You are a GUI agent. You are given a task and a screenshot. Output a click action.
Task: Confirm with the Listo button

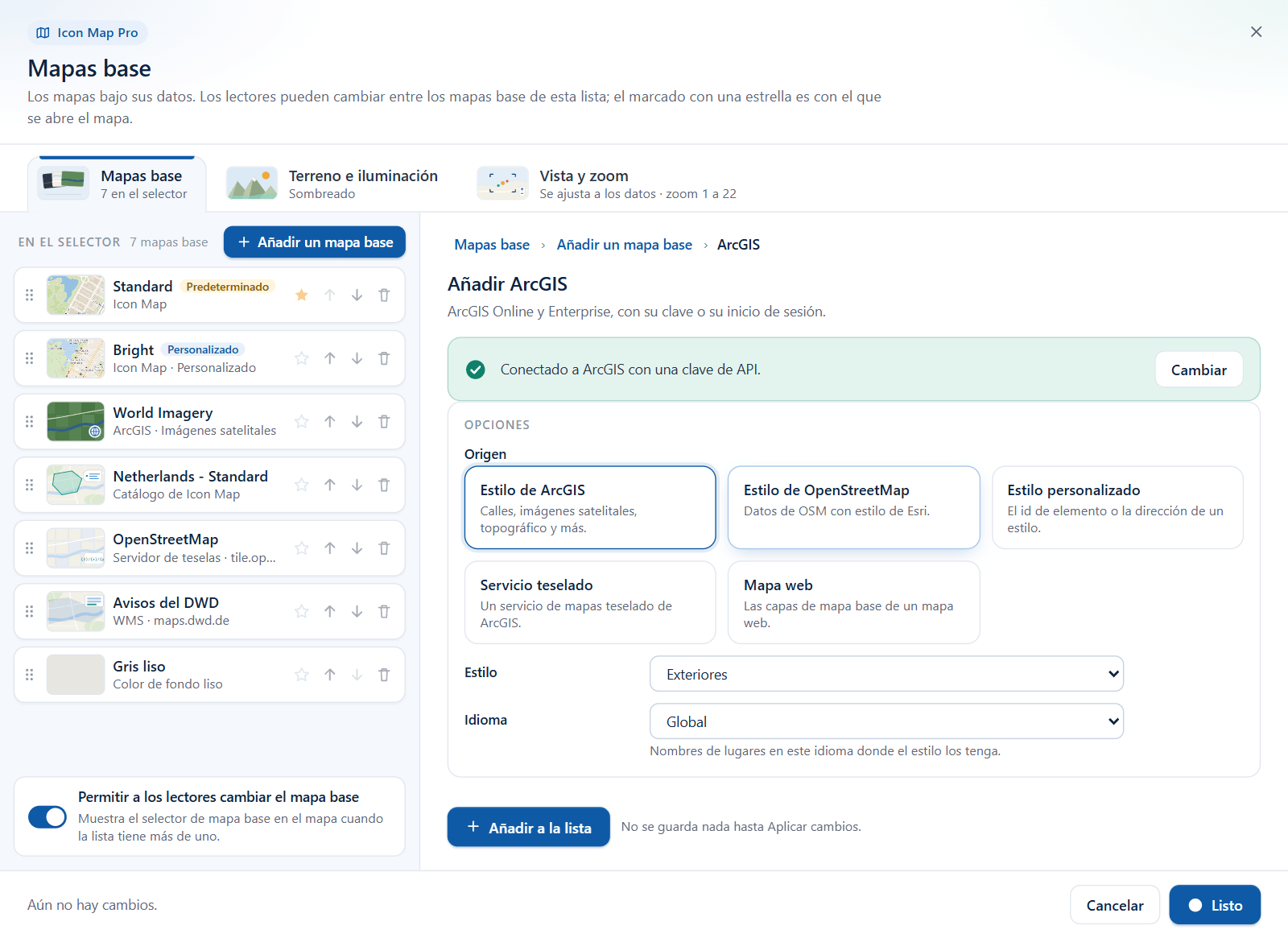[x=1215, y=905]
